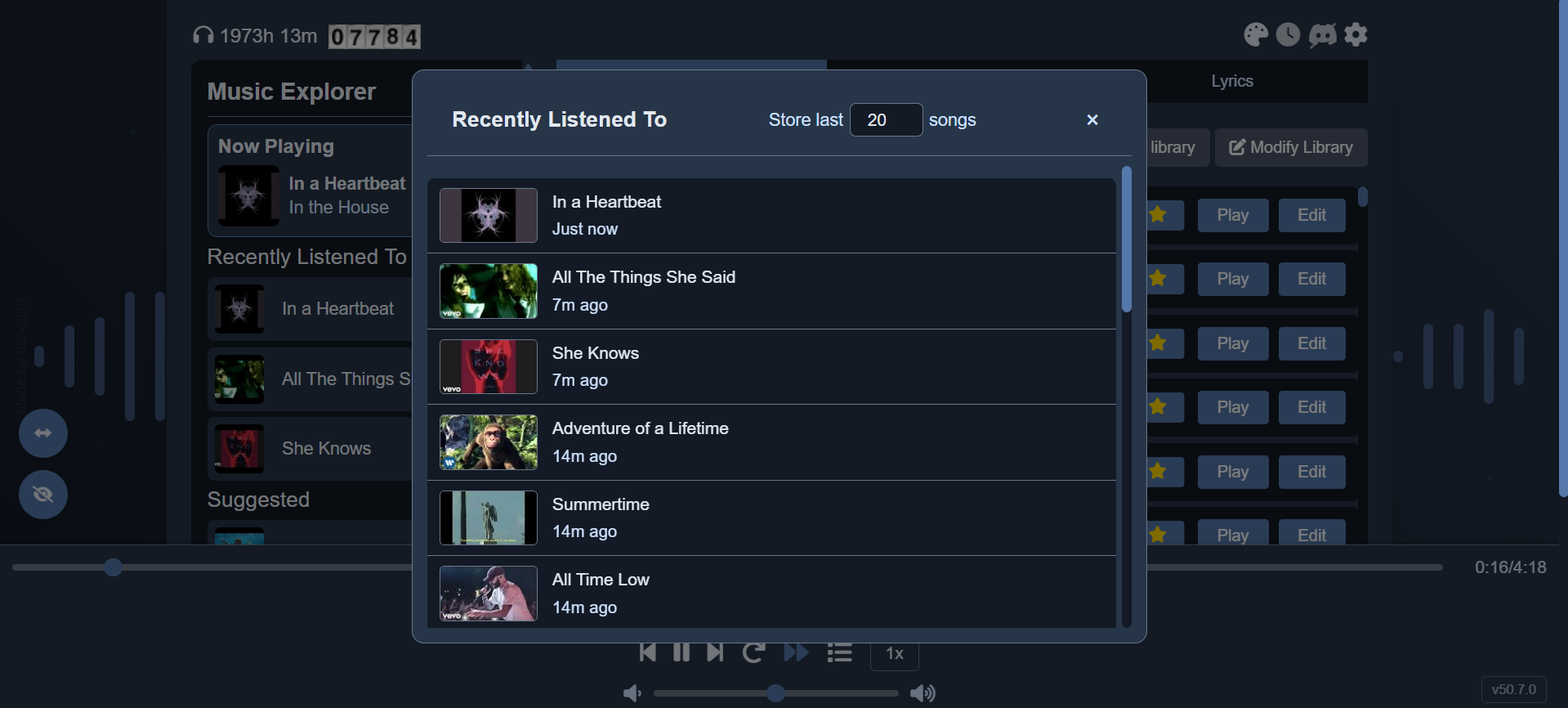This screenshot has width=1568, height=708.
Task: Select In a Heartbeat in recent list
Action: pyautogui.click(x=771, y=216)
